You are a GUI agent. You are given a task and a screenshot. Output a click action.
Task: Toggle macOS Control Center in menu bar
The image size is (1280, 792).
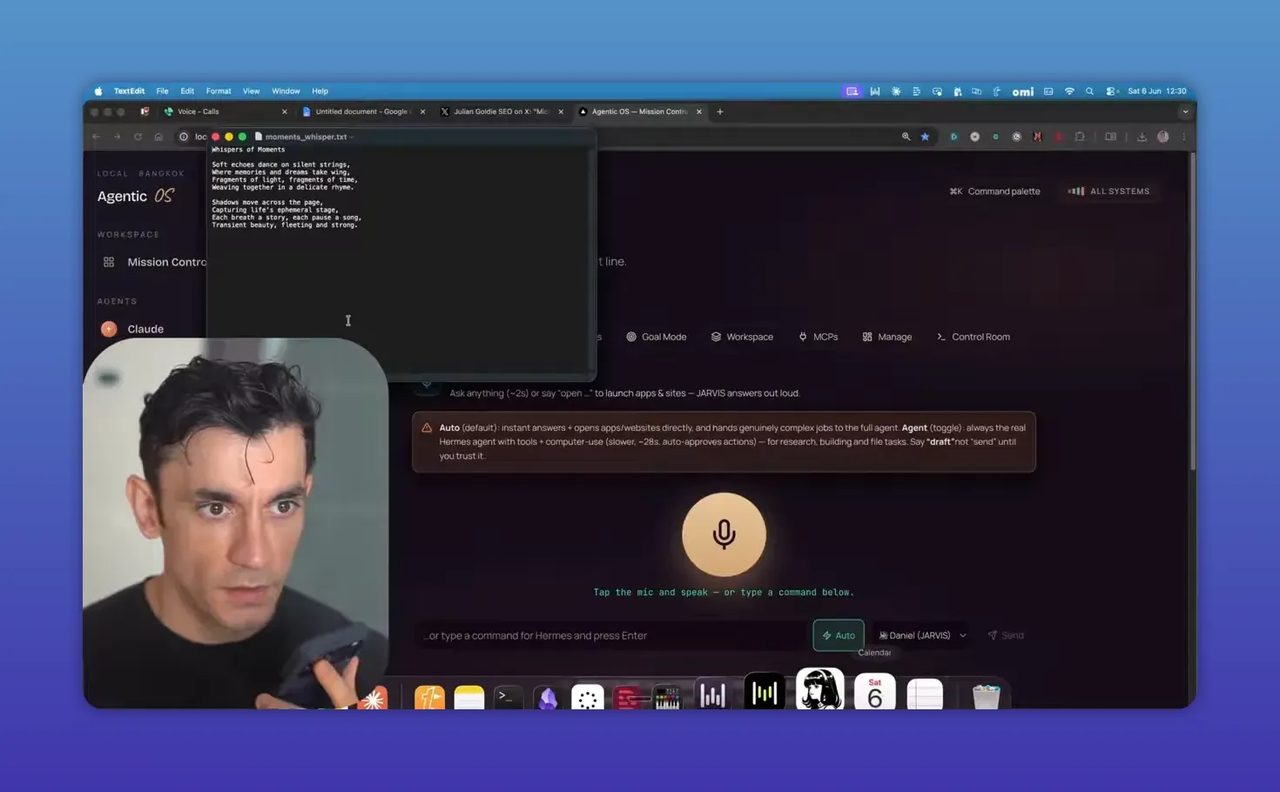[x=1109, y=91]
